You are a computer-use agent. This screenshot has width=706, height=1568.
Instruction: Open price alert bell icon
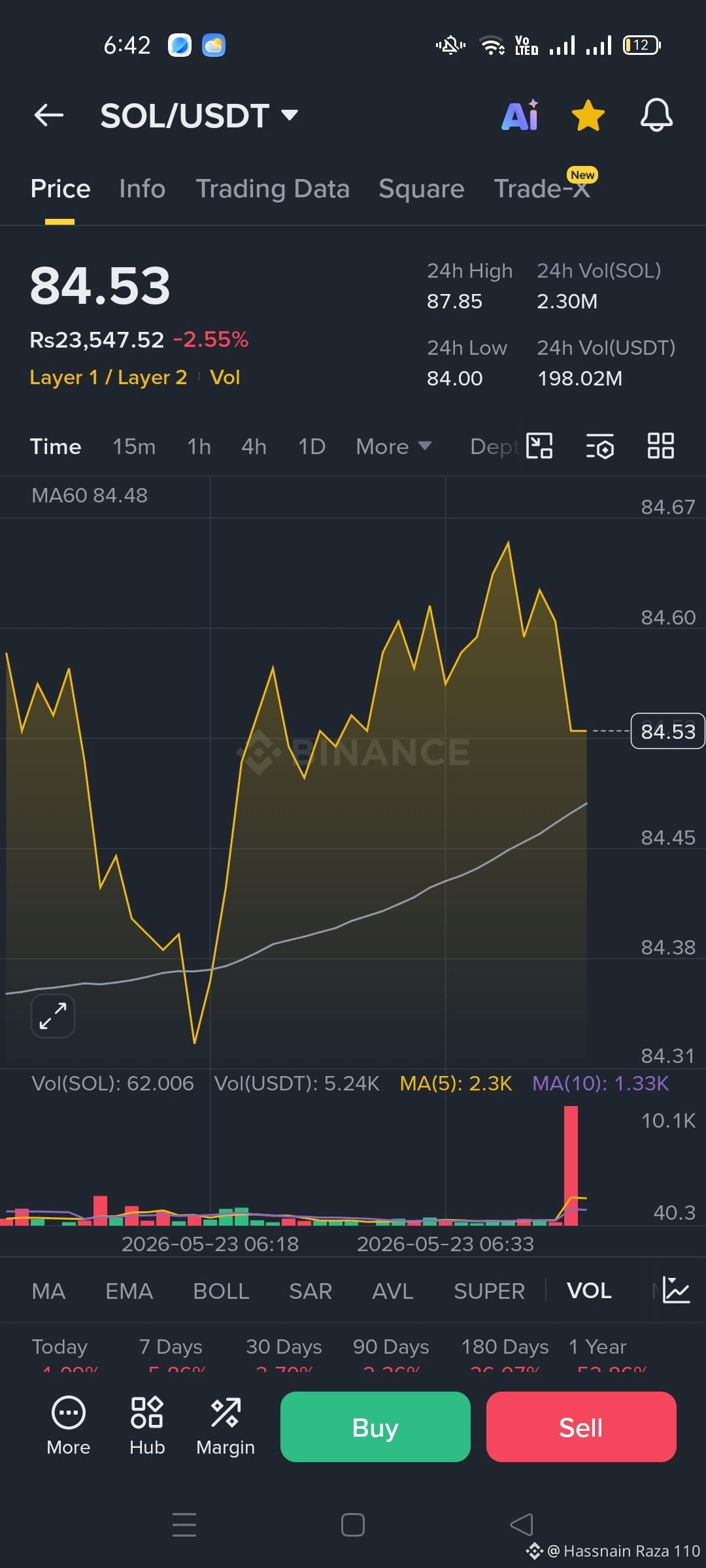point(656,116)
